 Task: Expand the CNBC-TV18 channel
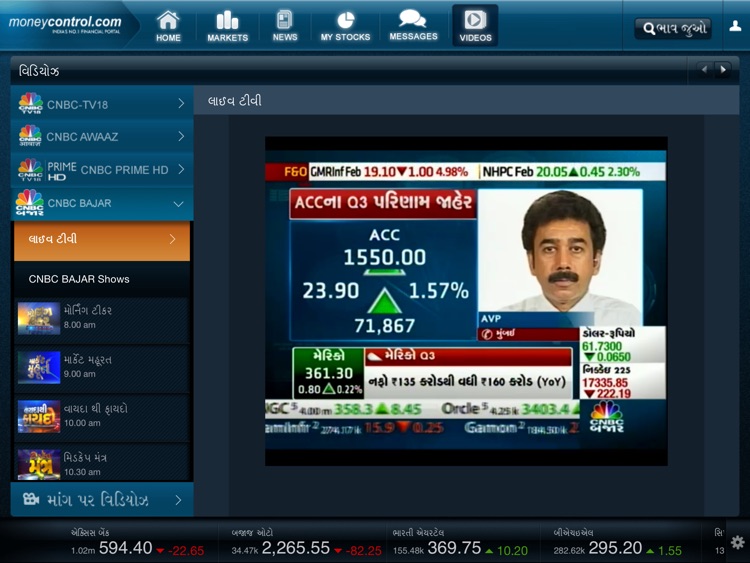[x=102, y=104]
